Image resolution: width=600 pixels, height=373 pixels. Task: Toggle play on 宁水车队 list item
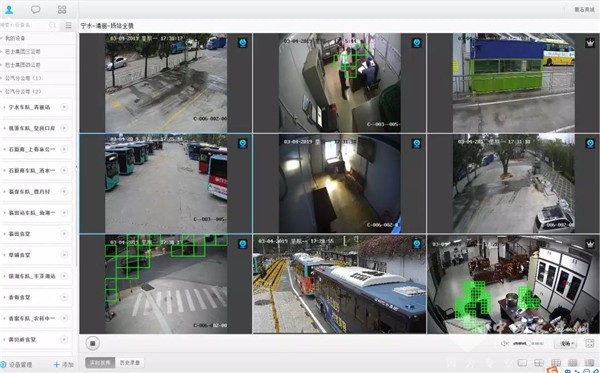64,107
